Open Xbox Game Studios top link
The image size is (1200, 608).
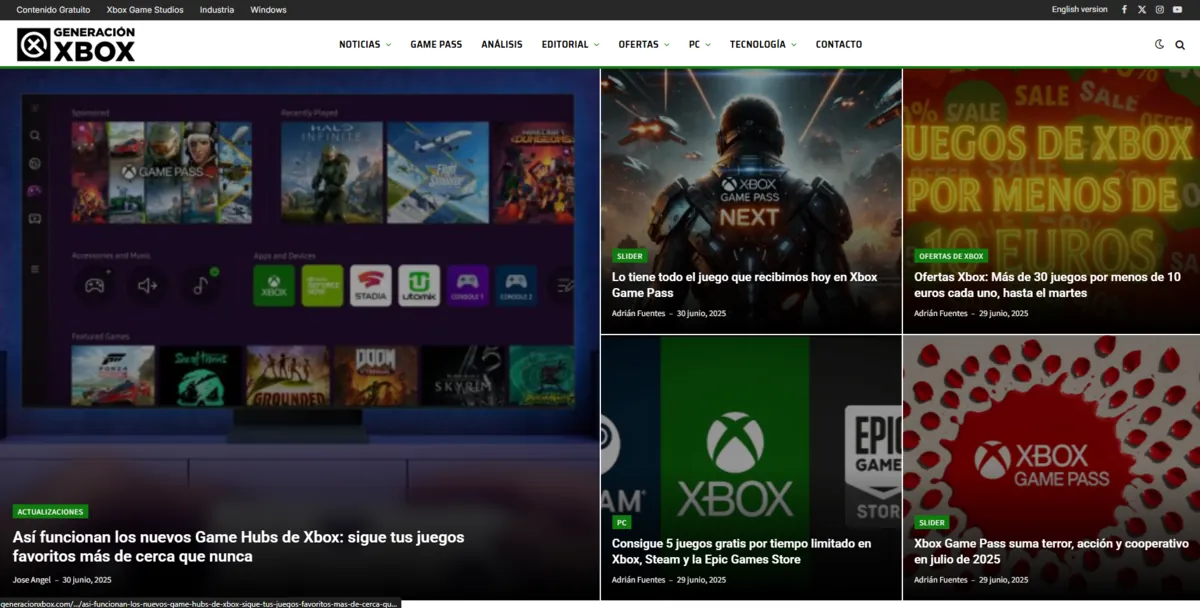145,9
